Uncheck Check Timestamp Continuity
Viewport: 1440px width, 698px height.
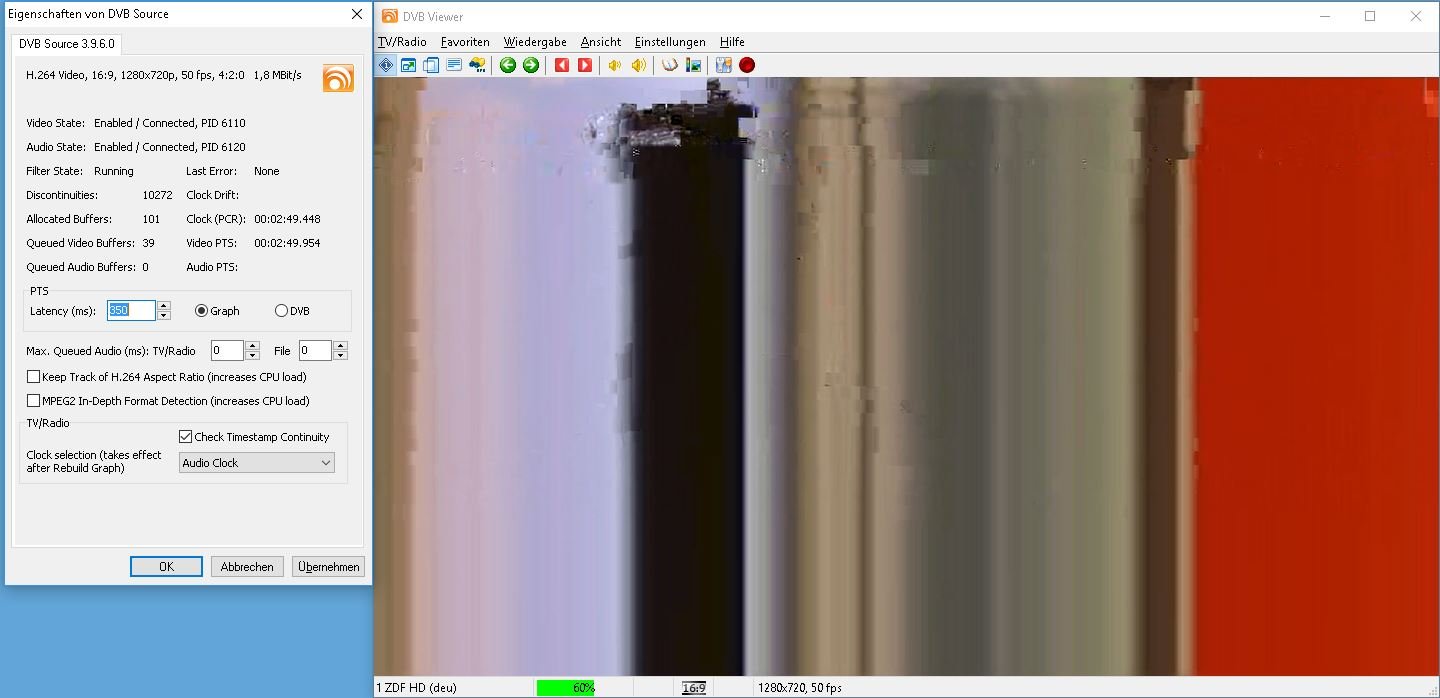pyautogui.click(x=185, y=437)
